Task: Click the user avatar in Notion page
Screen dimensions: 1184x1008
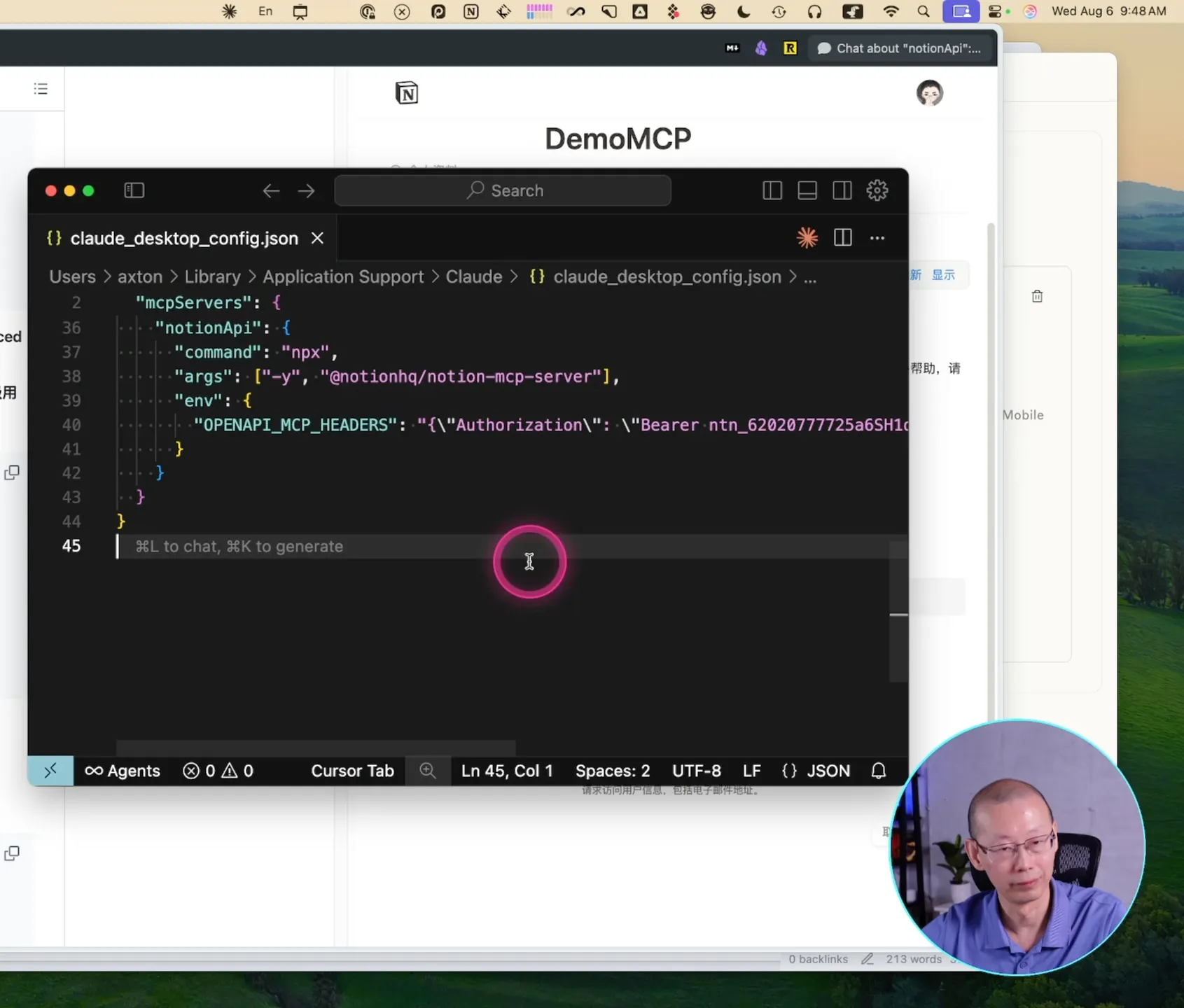Action: tap(930, 93)
